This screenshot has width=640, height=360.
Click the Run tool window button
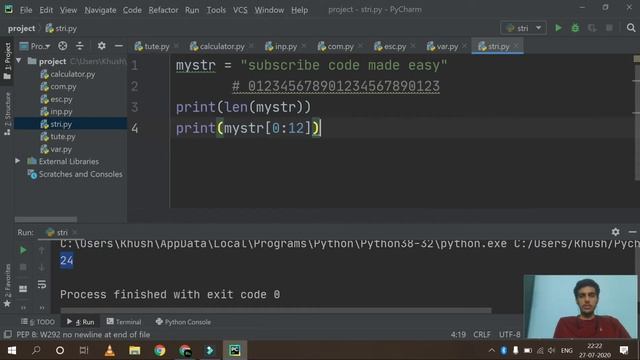point(80,322)
